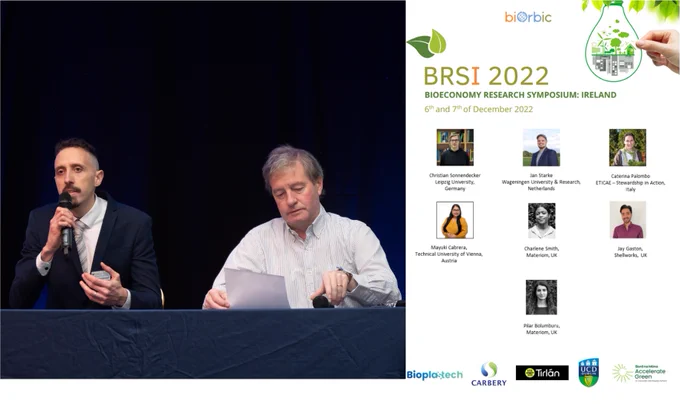The image size is (680, 404).
Task: Click the 'Caterina Palombo' name text
Action: tap(630, 176)
